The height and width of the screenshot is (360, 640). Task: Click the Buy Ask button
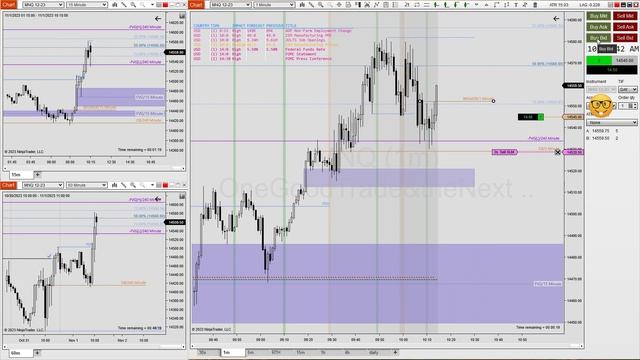599,27
